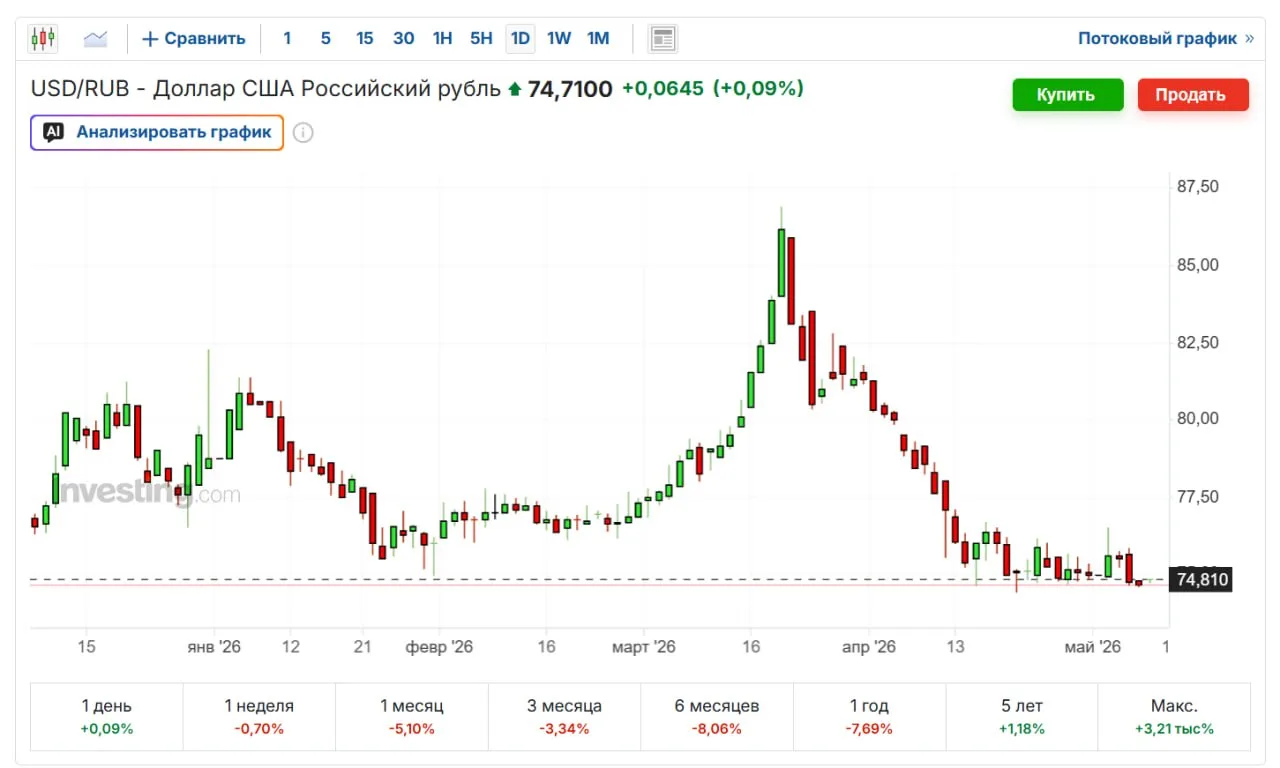Click the +0,0645 price change value
The width and height of the screenshot is (1280, 768).
[x=663, y=89]
